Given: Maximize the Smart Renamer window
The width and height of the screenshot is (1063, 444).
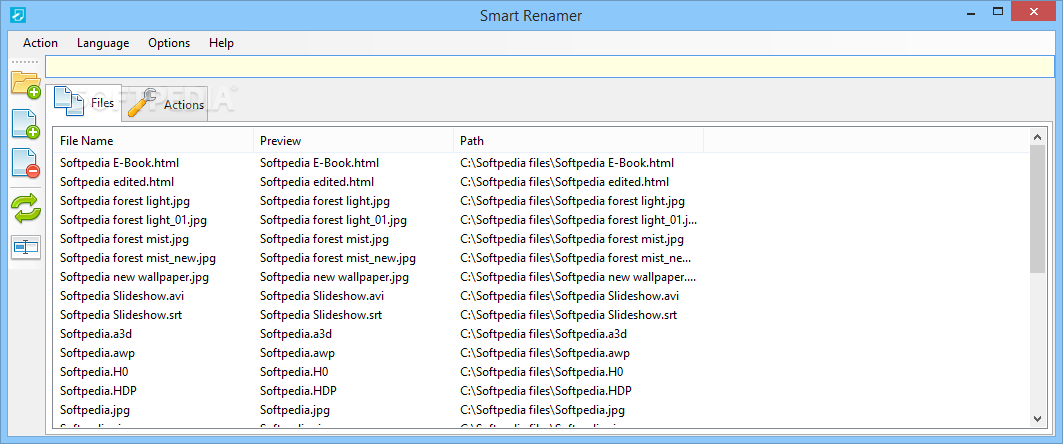Looking at the screenshot, I should 997,12.
